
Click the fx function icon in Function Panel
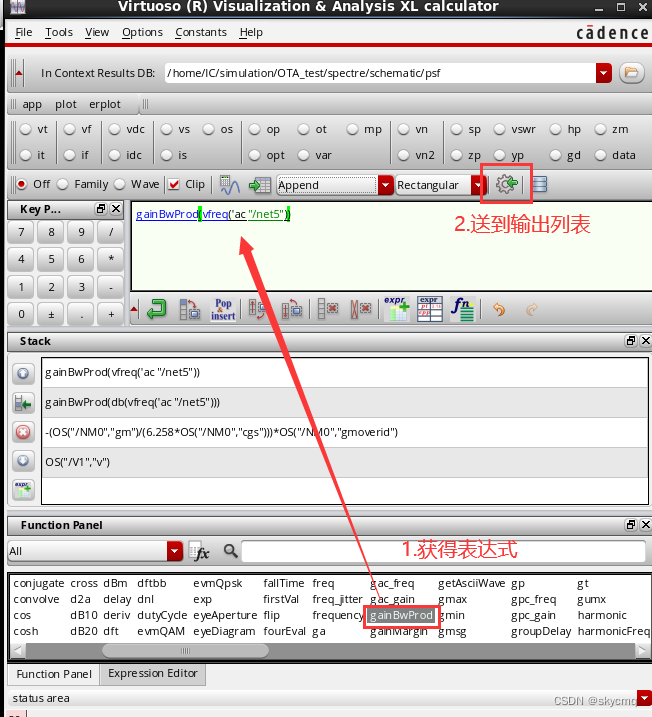199,551
